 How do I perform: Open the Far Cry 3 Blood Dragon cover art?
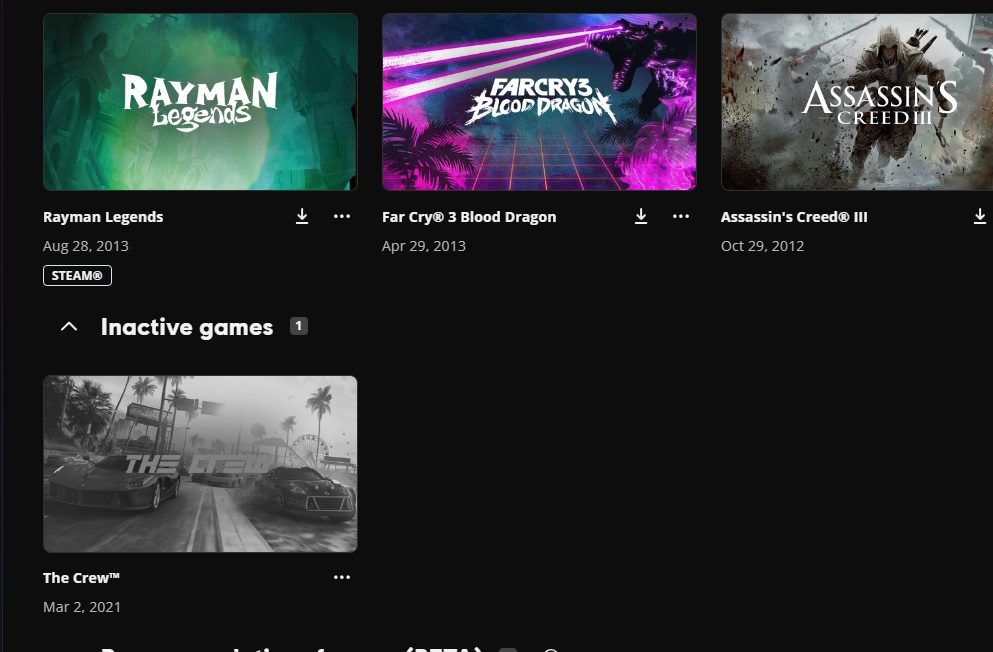[x=539, y=102]
